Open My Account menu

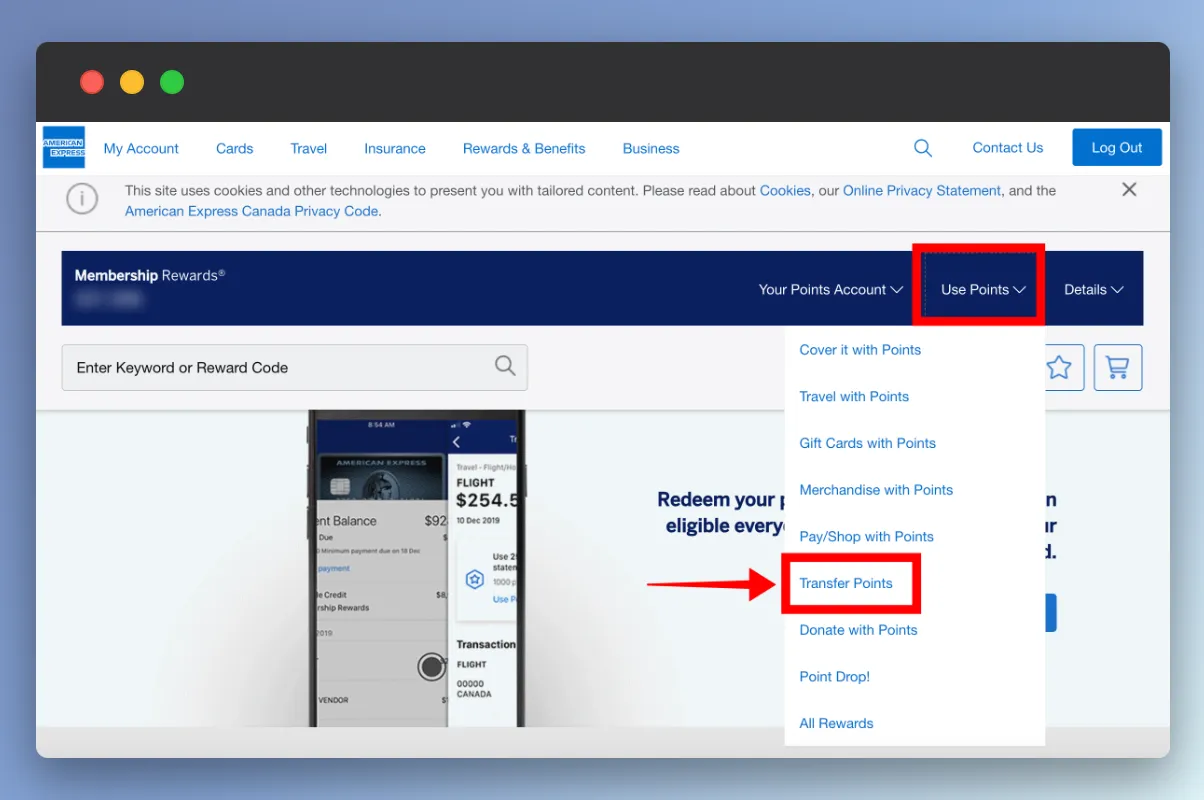141,148
